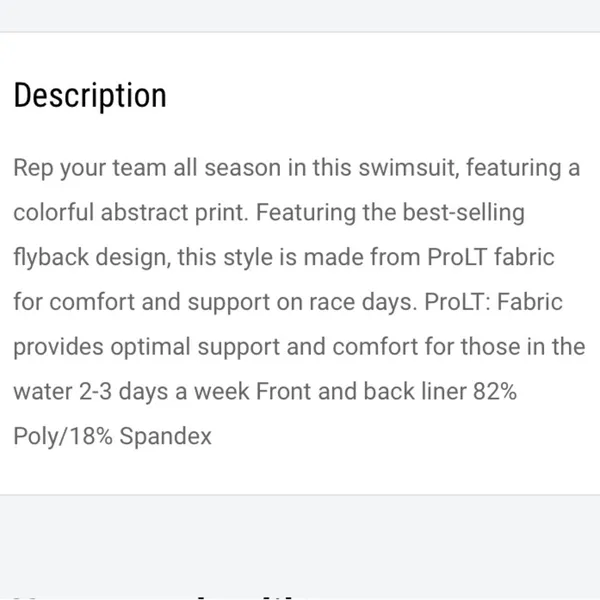Click the phrase 'those in the'
600x600 pixels.
click(523, 347)
